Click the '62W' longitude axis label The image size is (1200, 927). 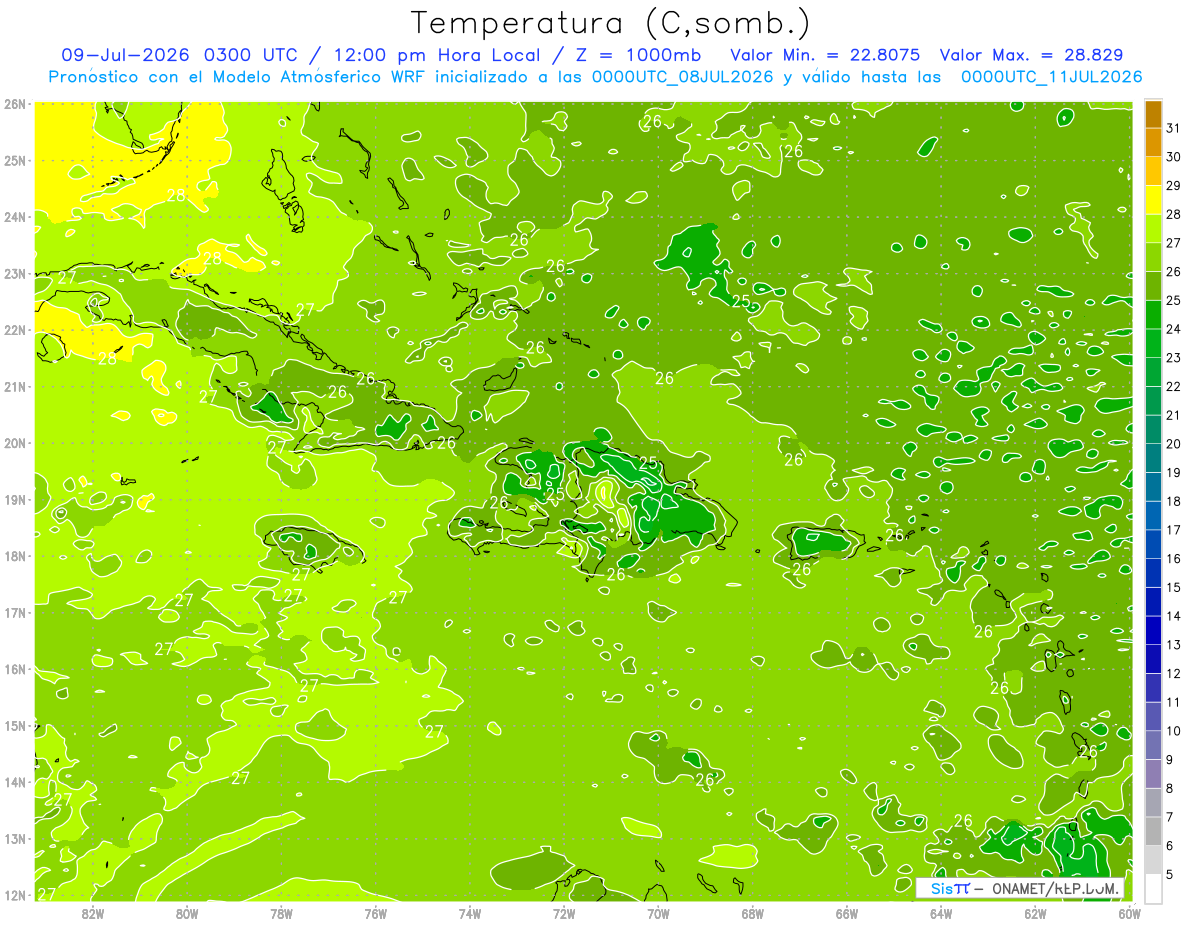click(1035, 912)
